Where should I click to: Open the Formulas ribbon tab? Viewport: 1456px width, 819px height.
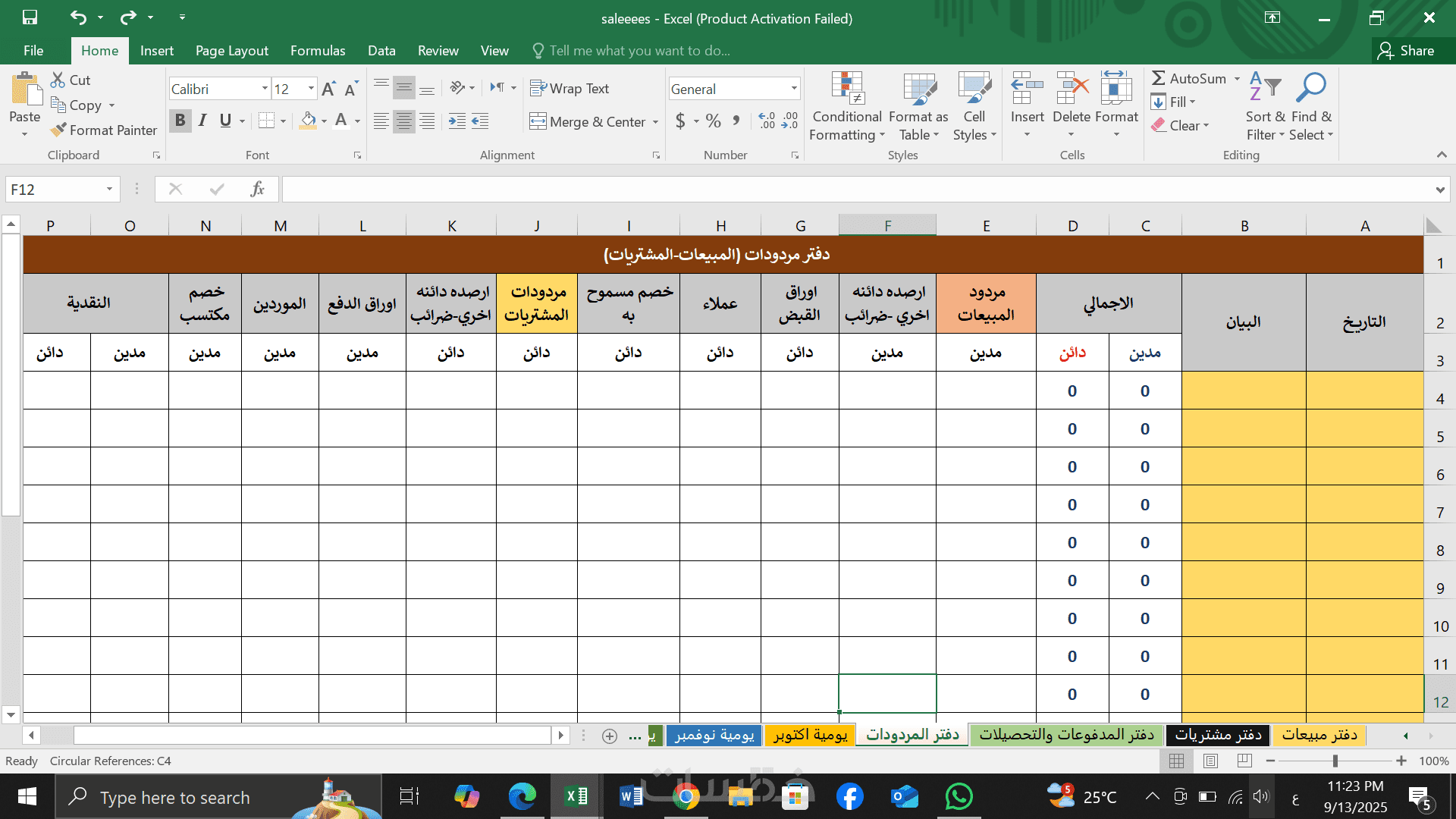pos(317,51)
